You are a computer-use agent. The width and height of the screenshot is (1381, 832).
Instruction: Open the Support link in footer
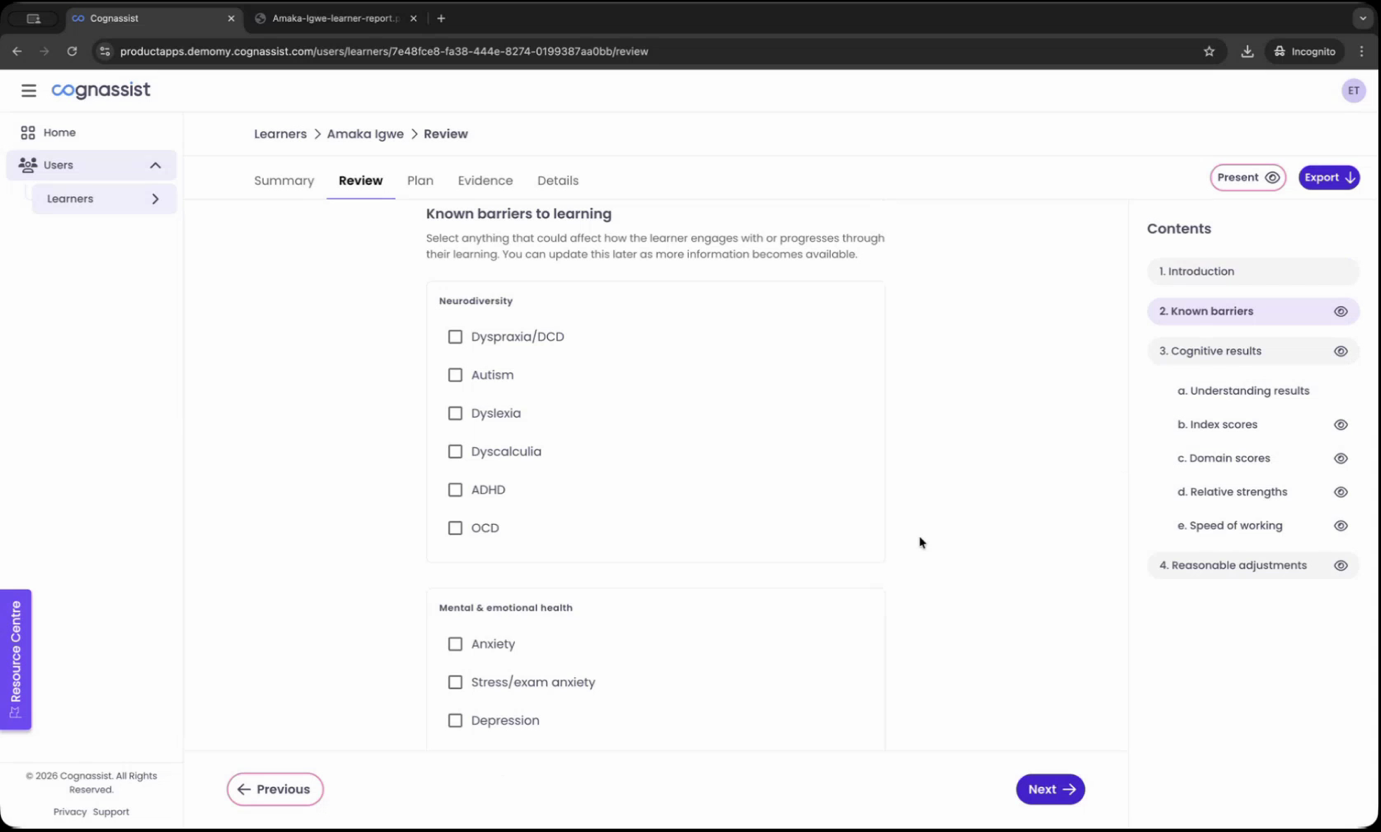(x=111, y=812)
